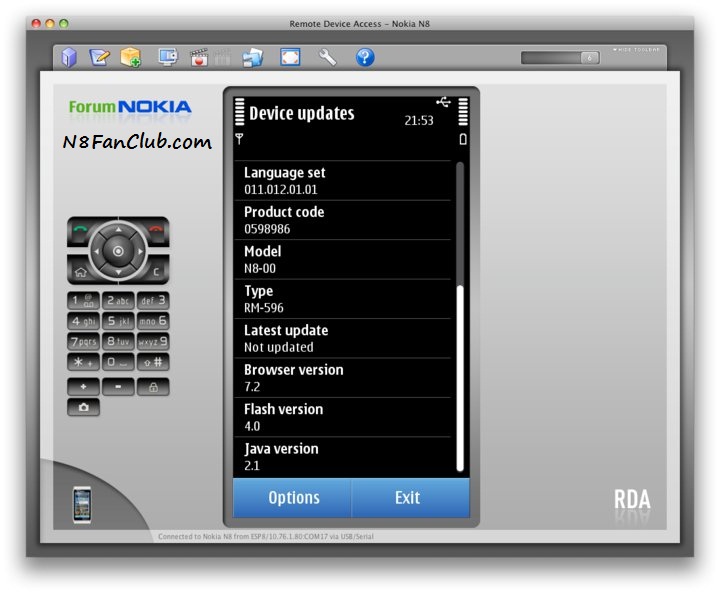Viewport: 720px width, 593px height.
Task: Select the Model N8-00 row
Action: 343,260
